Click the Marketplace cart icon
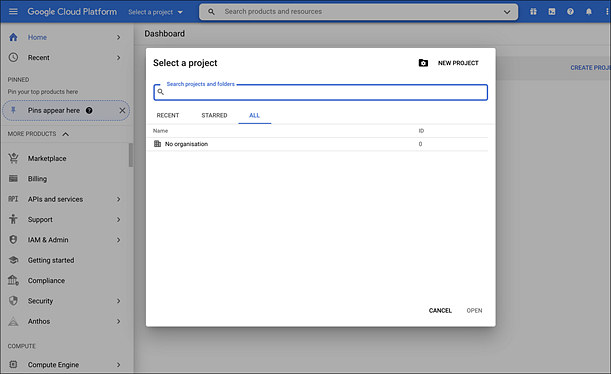The image size is (611, 374). (x=13, y=158)
